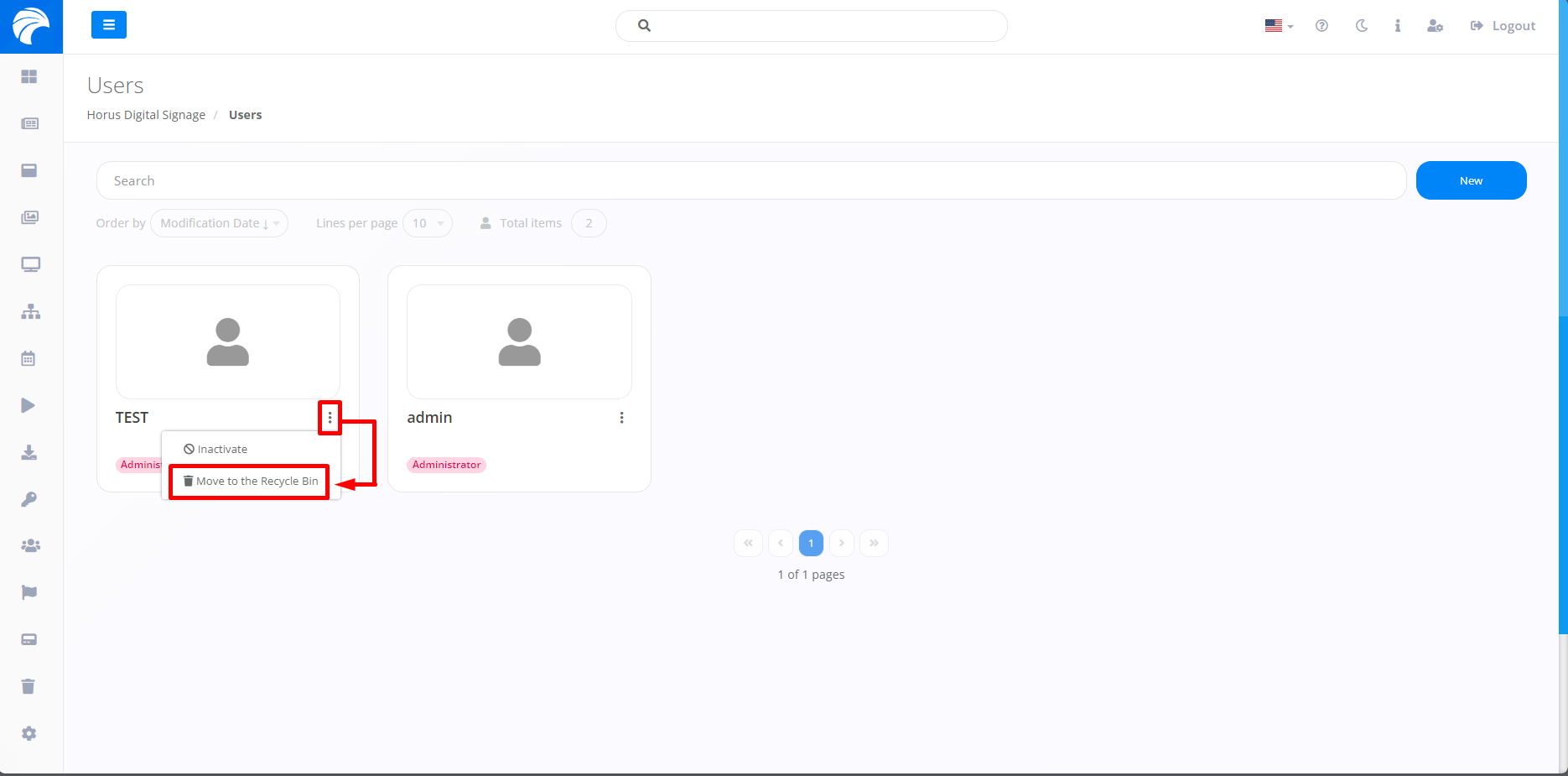Select the Users group icon in sidebar
This screenshot has width=1568, height=776.
coord(30,545)
